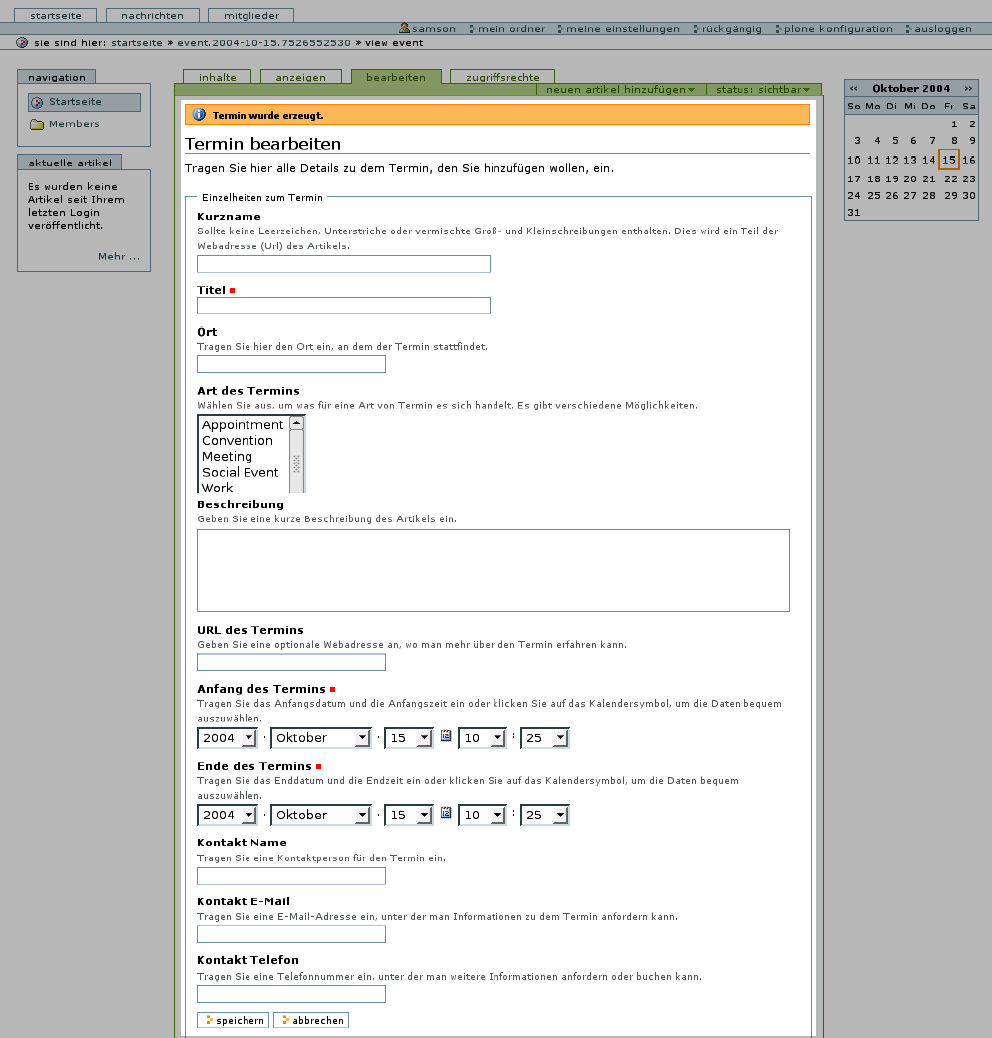This screenshot has height=1038, width=992.
Task: Click the Startseite icon in navigation
Action: pyautogui.click(x=37, y=102)
